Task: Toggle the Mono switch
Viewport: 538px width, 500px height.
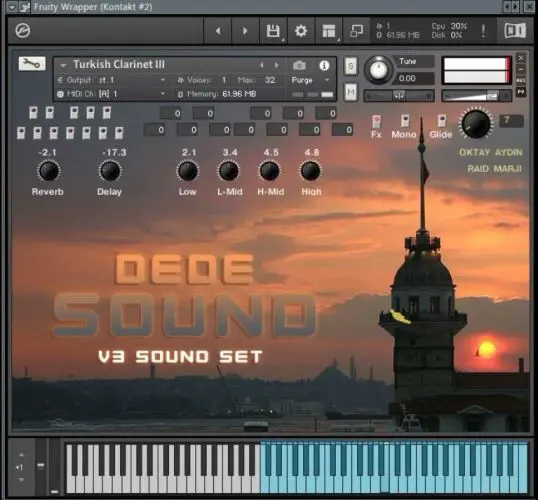Action: 405,121
